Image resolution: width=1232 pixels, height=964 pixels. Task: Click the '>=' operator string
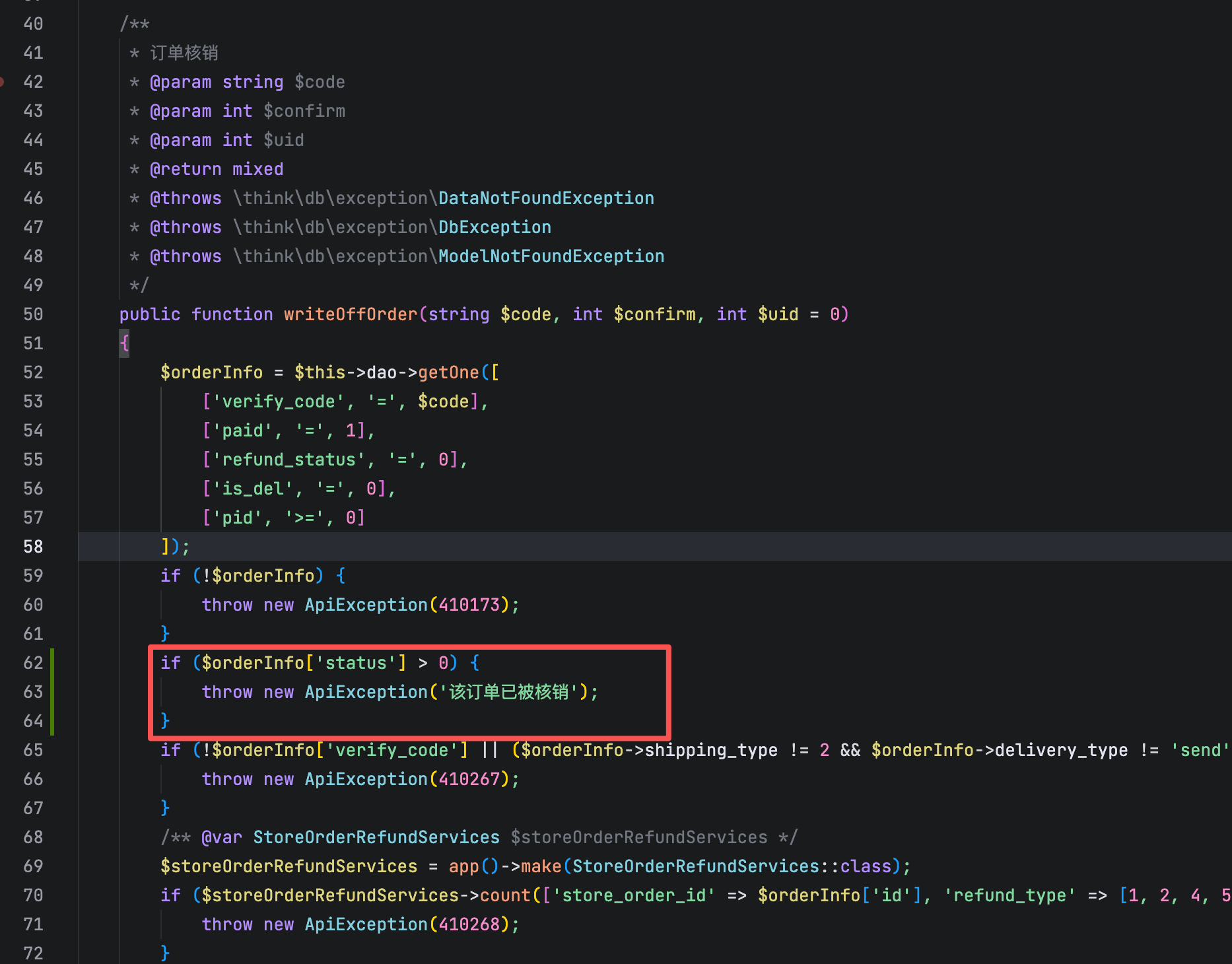pos(304,518)
